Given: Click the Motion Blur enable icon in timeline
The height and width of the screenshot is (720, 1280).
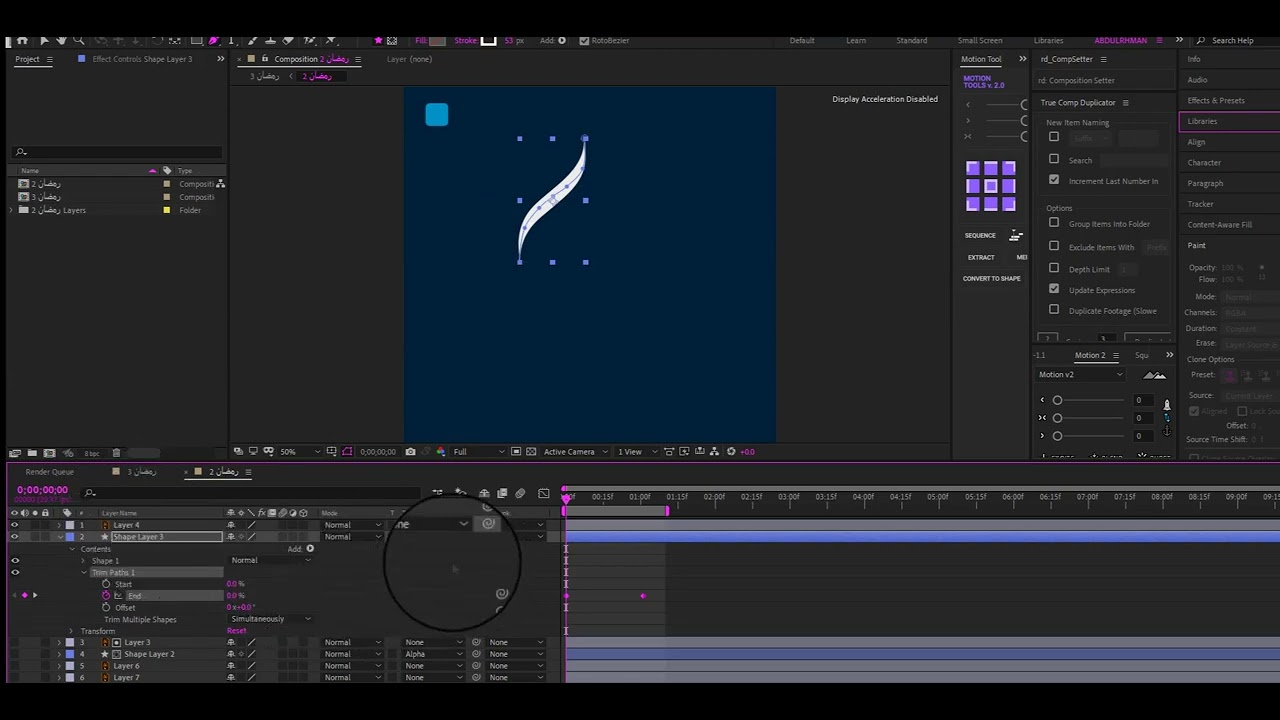Looking at the screenshot, I should 520,493.
